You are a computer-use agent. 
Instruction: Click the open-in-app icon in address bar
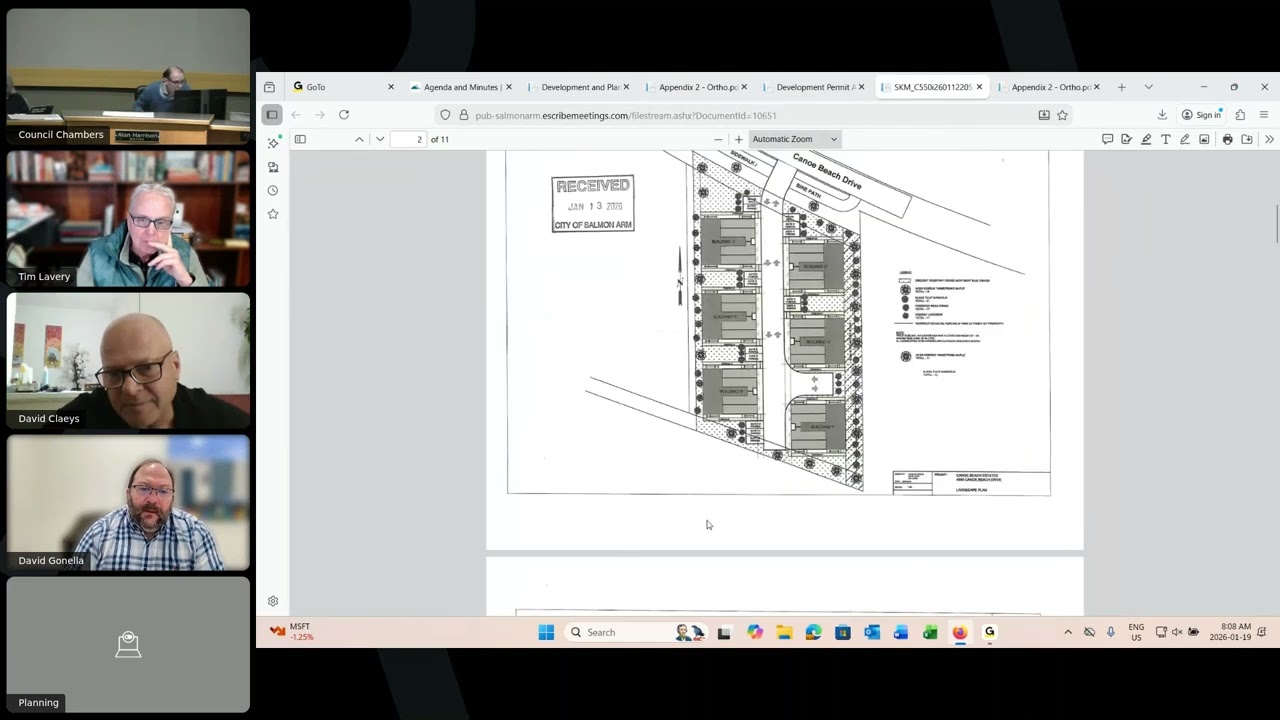(1044, 115)
